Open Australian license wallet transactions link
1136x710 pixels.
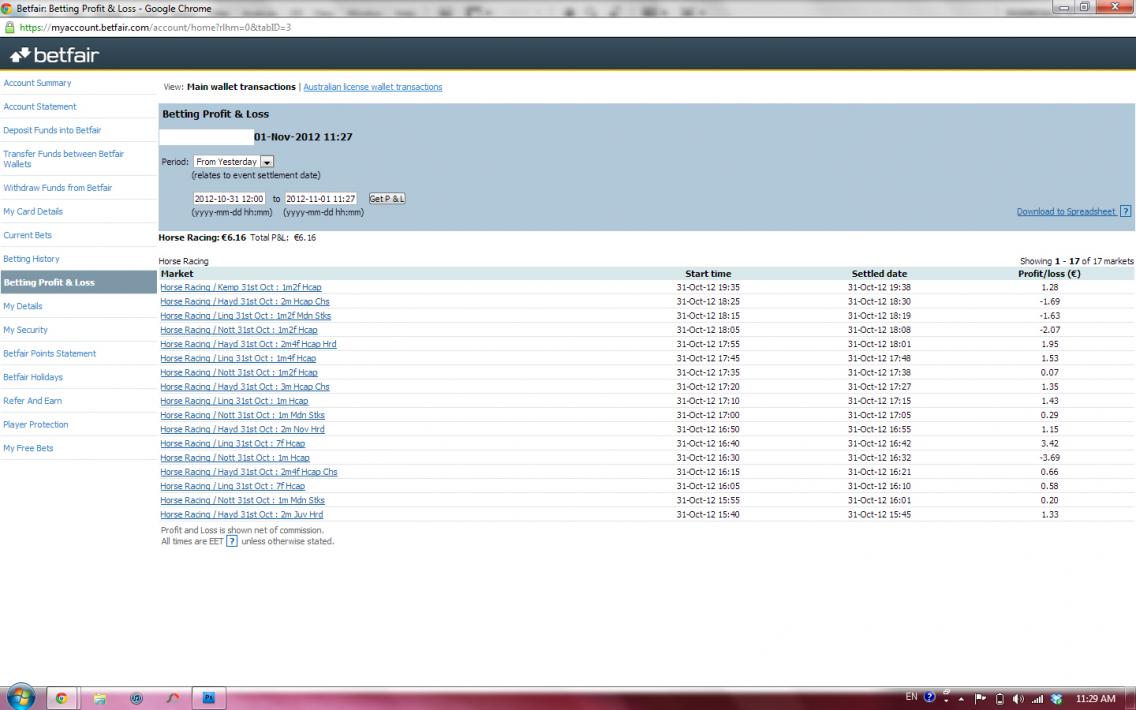point(372,87)
